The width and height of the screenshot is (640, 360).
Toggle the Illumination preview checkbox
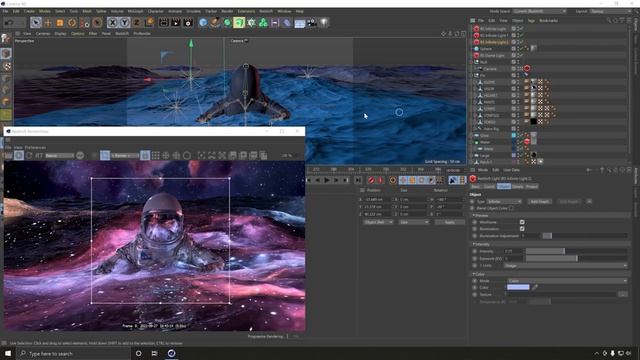pyautogui.click(x=522, y=229)
